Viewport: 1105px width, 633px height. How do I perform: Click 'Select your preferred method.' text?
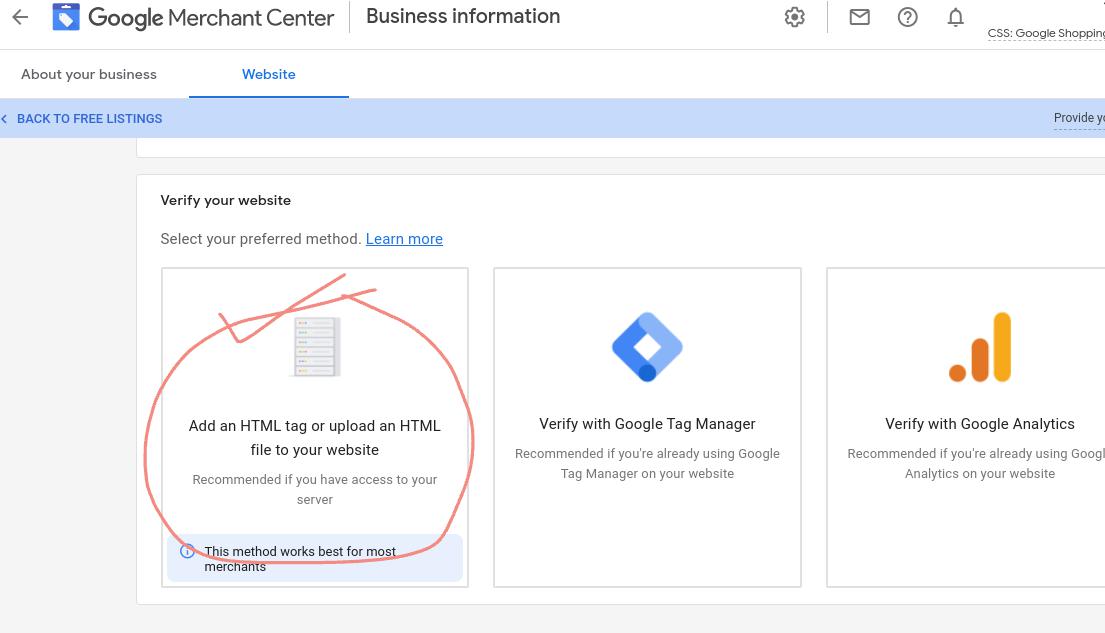[x=261, y=239]
